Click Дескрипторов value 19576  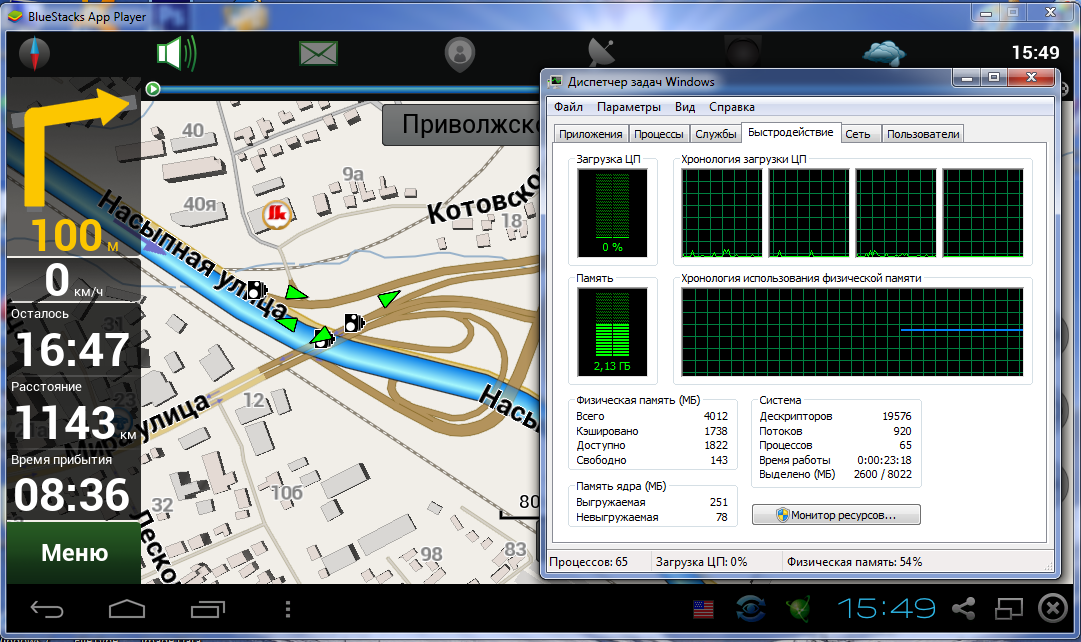point(896,417)
